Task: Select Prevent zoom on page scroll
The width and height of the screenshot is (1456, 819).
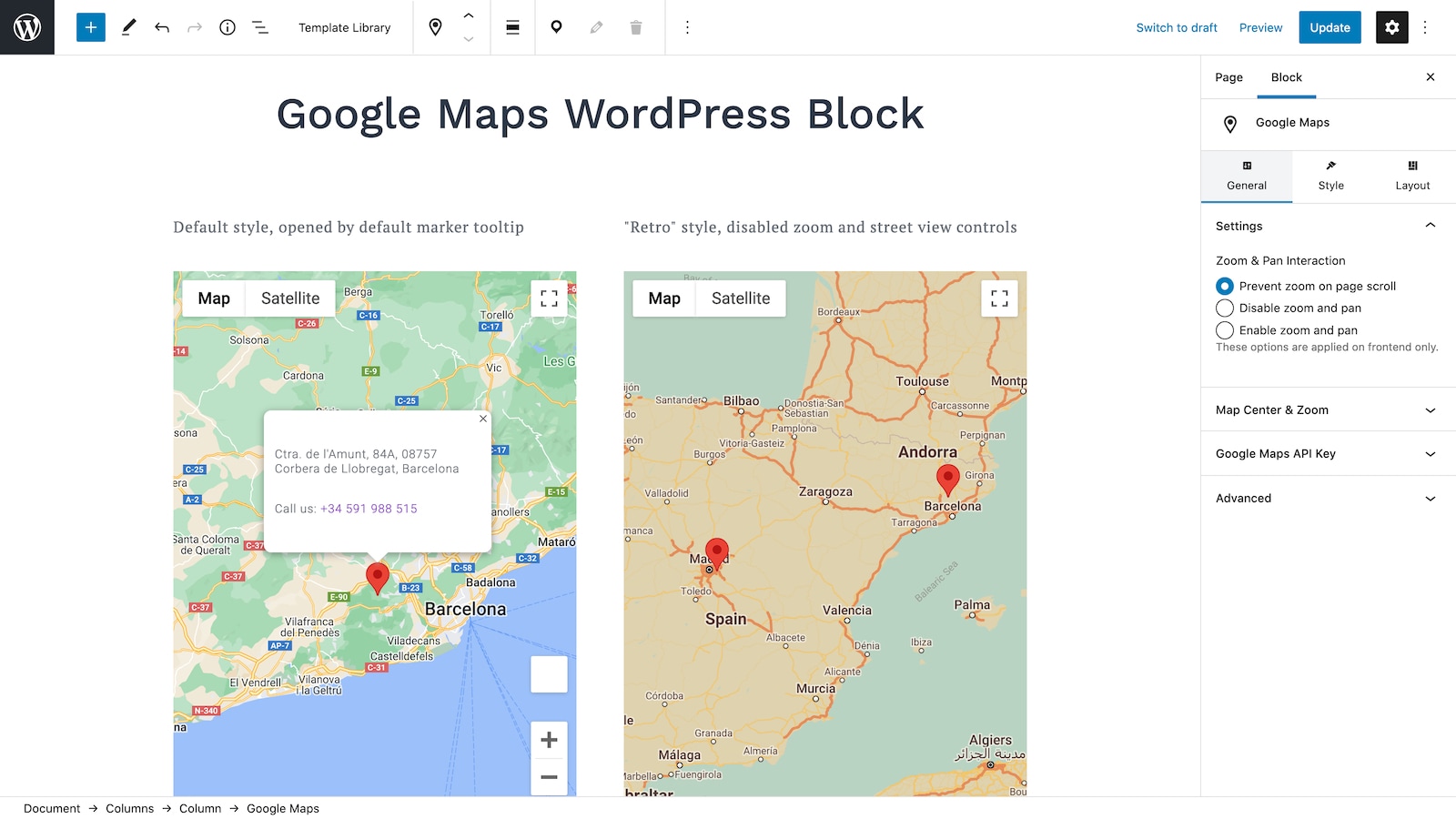Action: [x=1225, y=286]
